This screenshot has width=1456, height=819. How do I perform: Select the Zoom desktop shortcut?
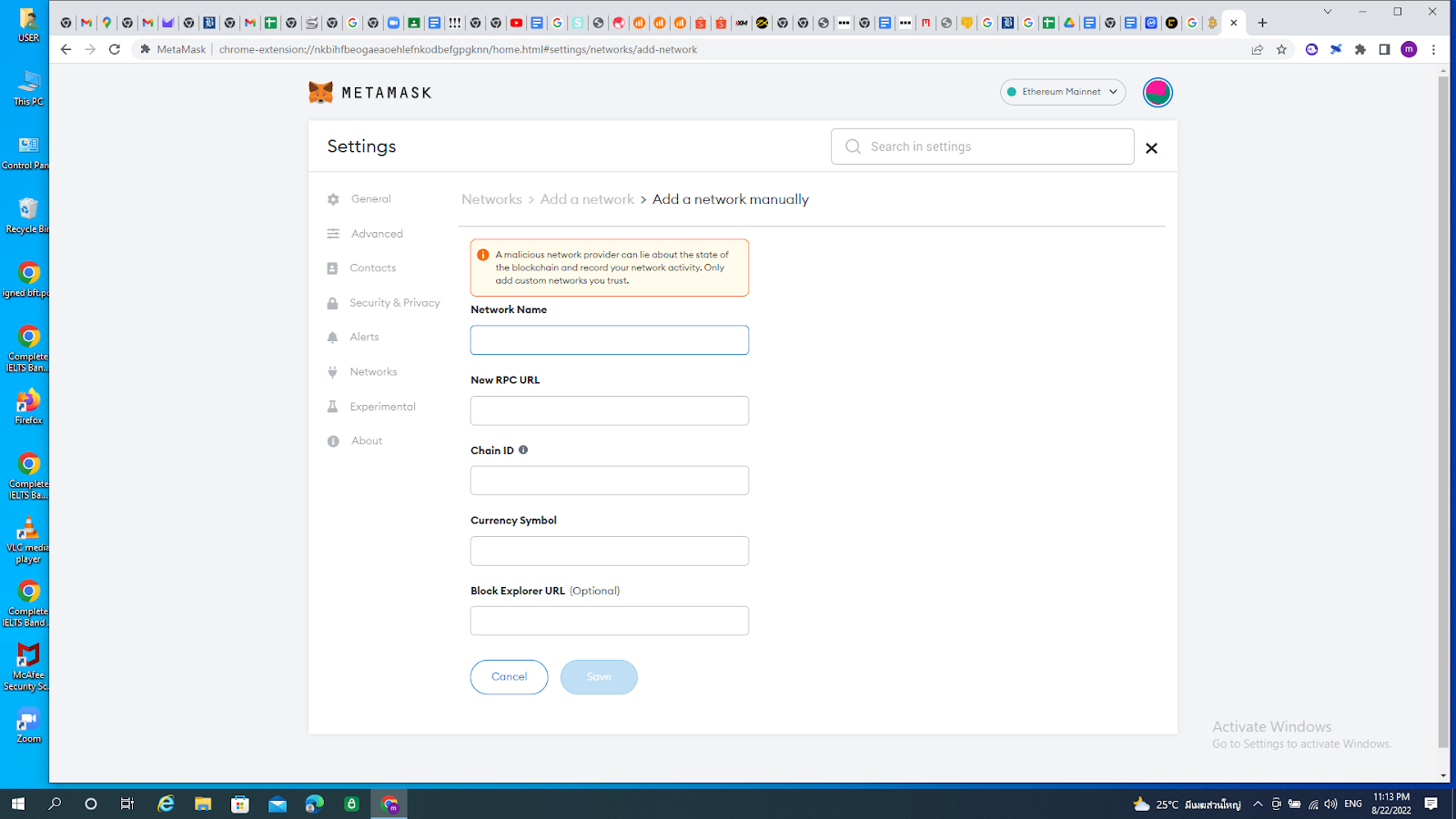coord(28,725)
